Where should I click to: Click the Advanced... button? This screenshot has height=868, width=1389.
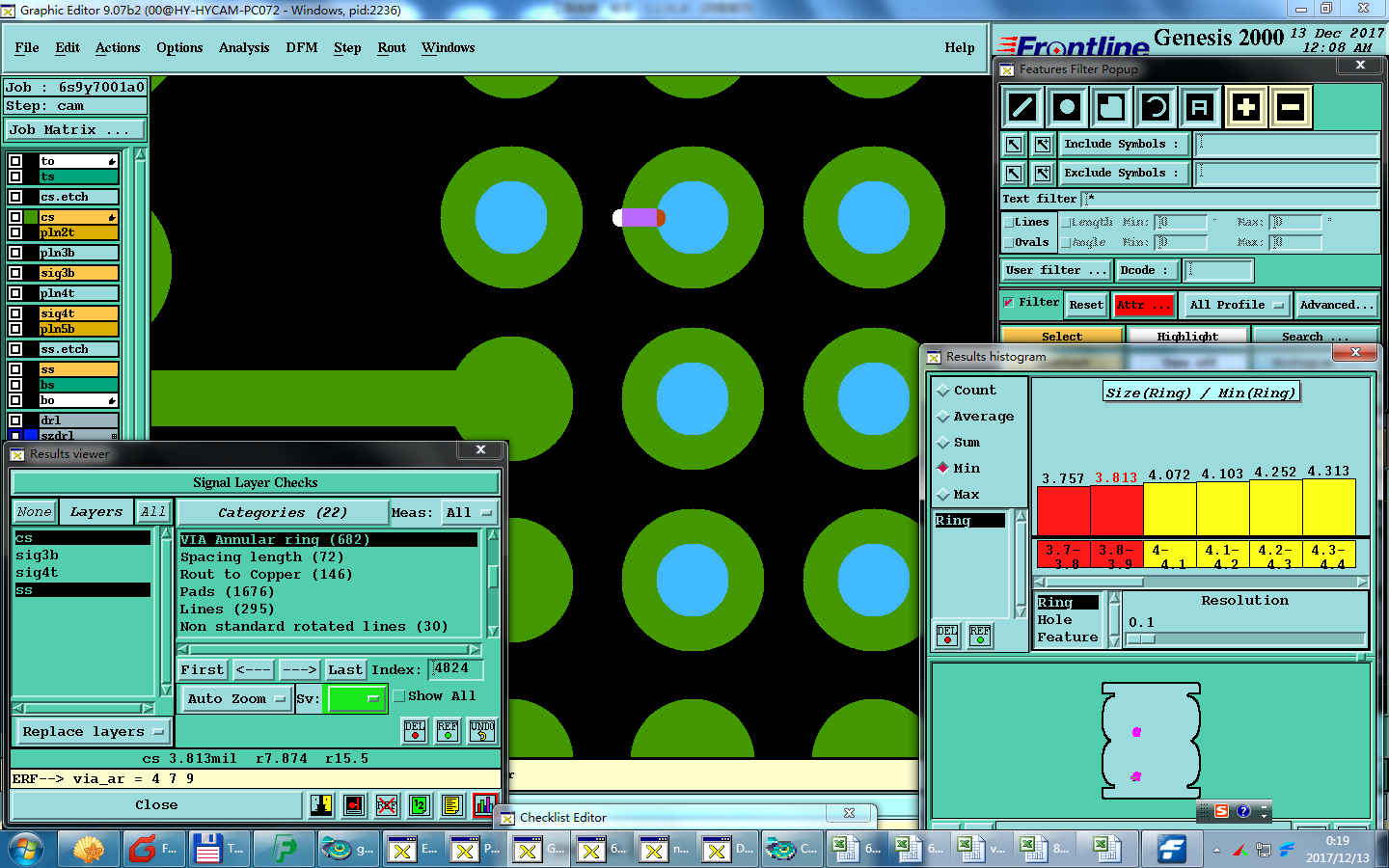(1337, 305)
